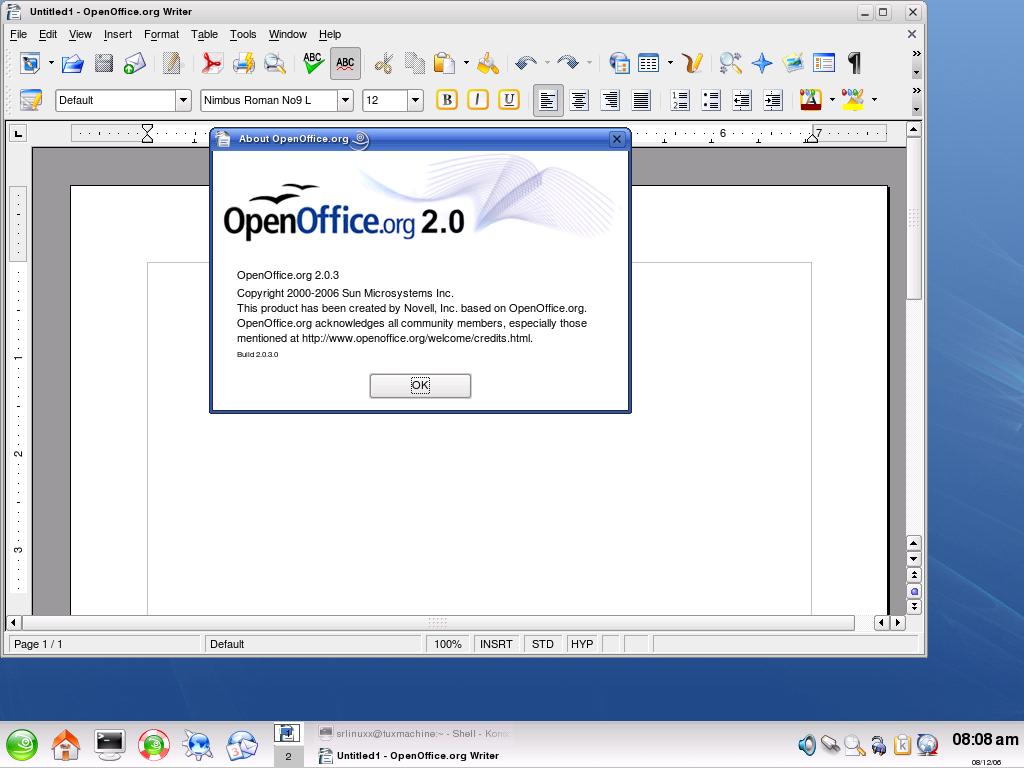
Task: Align text left
Action: click(x=548, y=101)
